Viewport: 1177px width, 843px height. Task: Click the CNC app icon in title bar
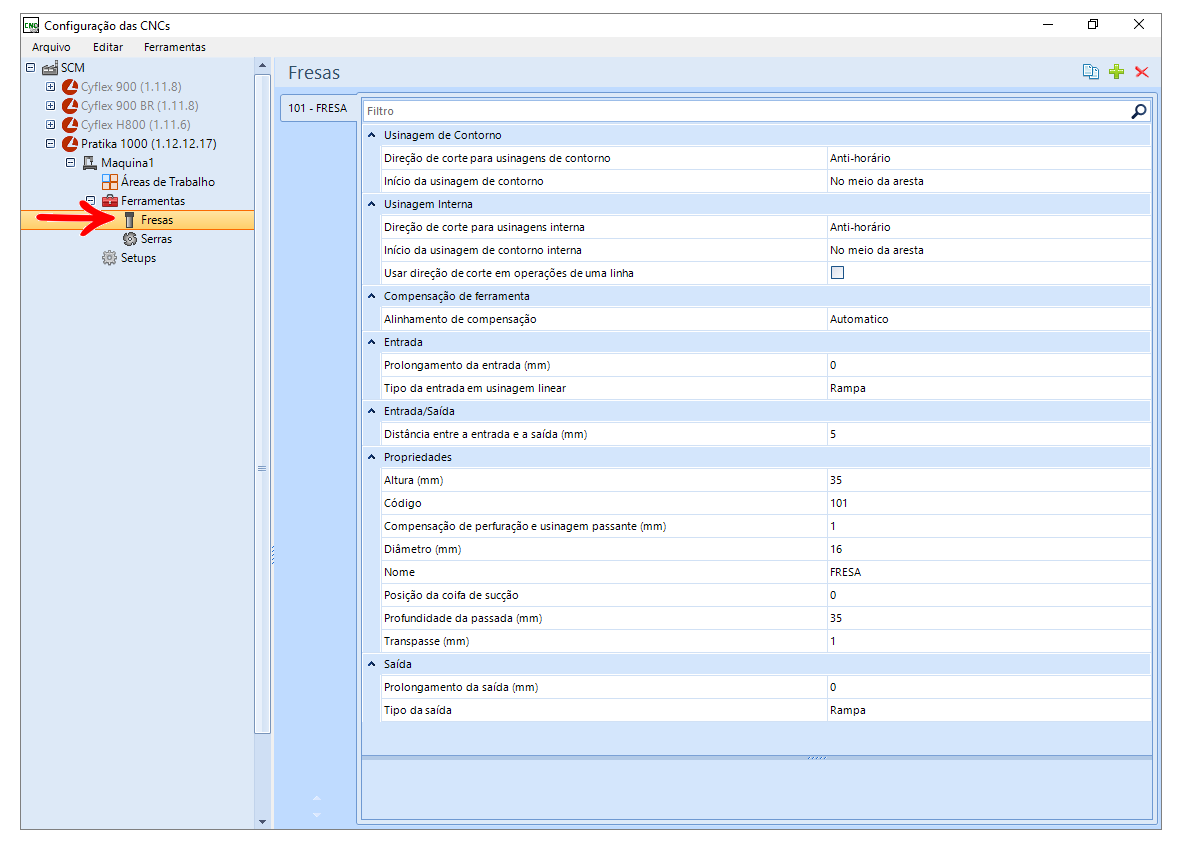(x=31, y=26)
